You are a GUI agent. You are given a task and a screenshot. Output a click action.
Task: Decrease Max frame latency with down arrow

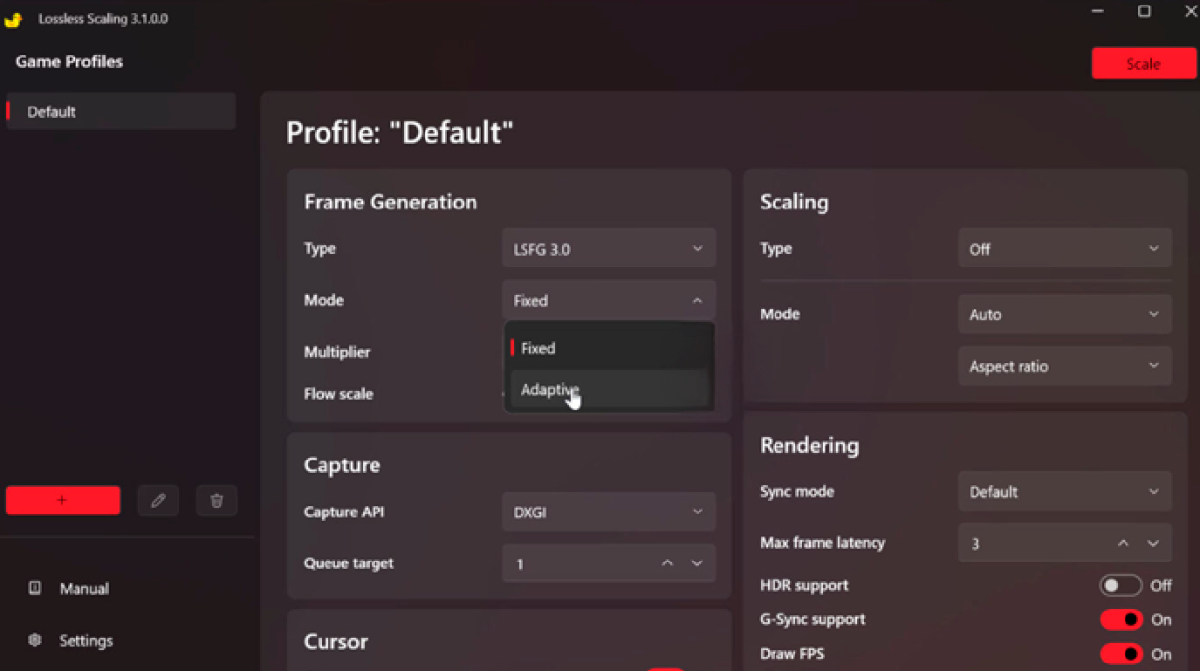(1153, 543)
